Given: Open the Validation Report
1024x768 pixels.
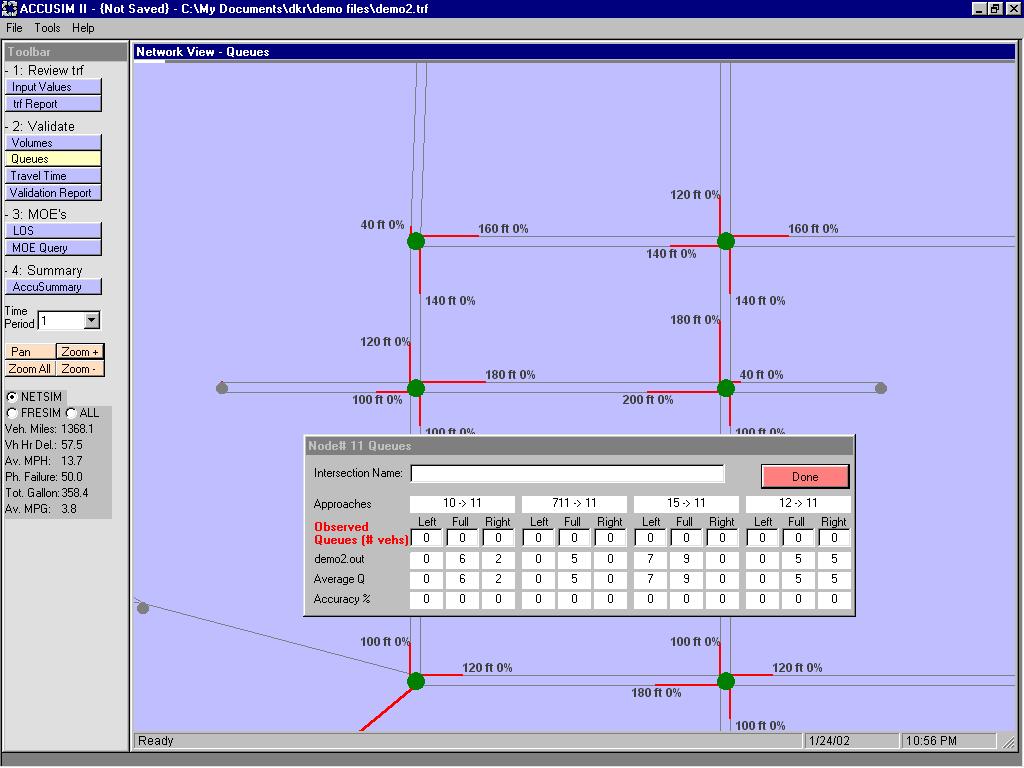Looking at the screenshot, I should pyautogui.click(x=53, y=193).
